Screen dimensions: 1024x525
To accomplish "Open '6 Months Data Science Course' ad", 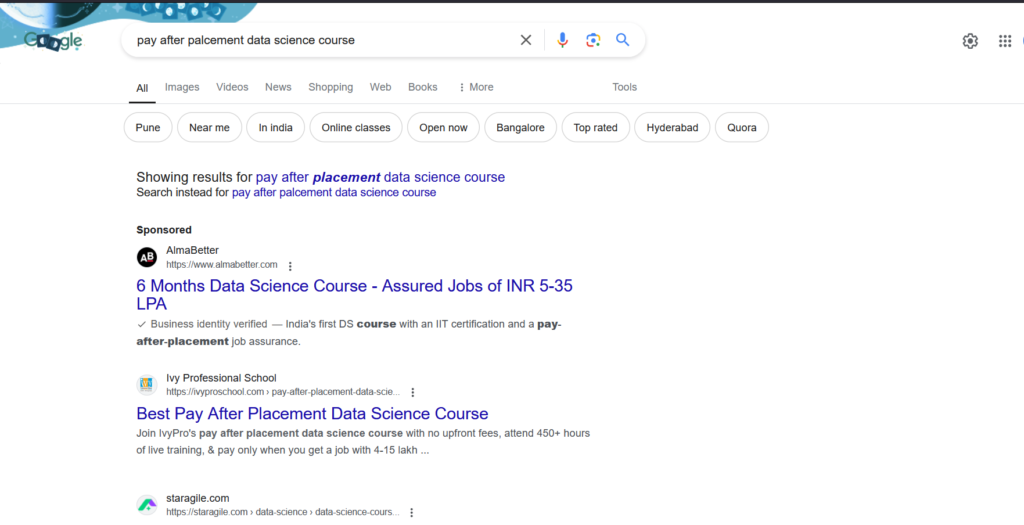I will (x=355, y=294).
